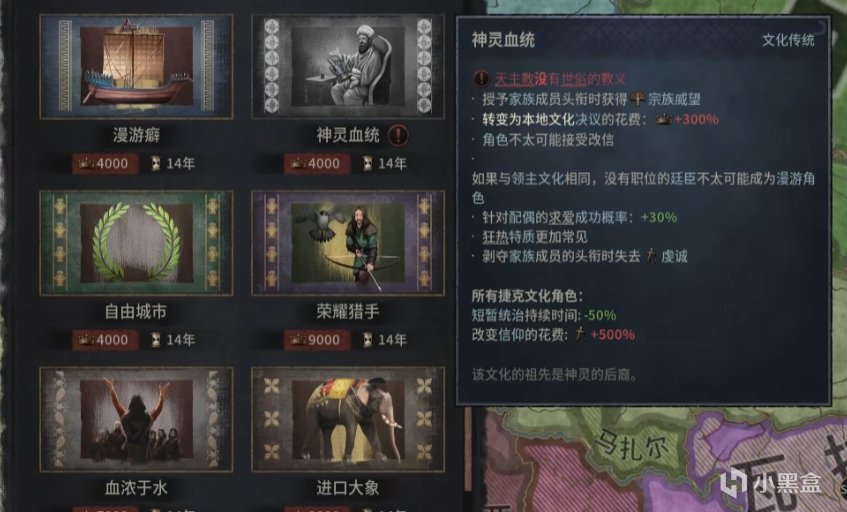Click the red warning icon beside 神灵血统

(398, 135)
